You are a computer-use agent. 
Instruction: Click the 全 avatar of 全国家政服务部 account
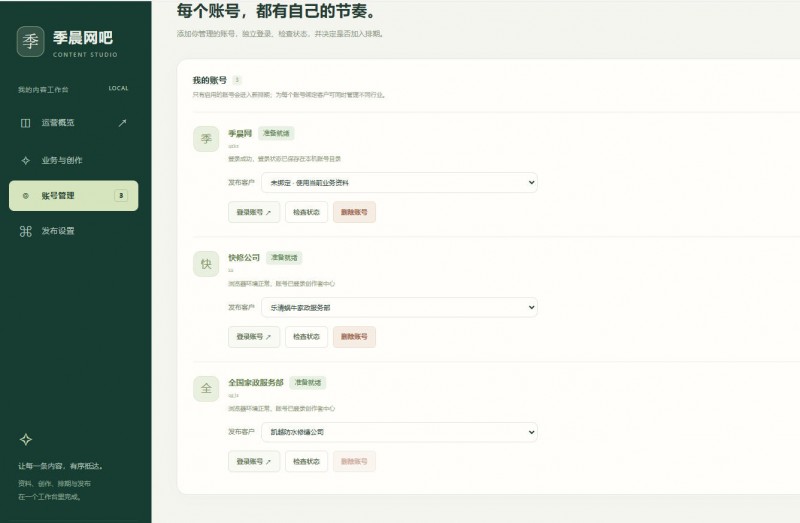tap(206, 389)
